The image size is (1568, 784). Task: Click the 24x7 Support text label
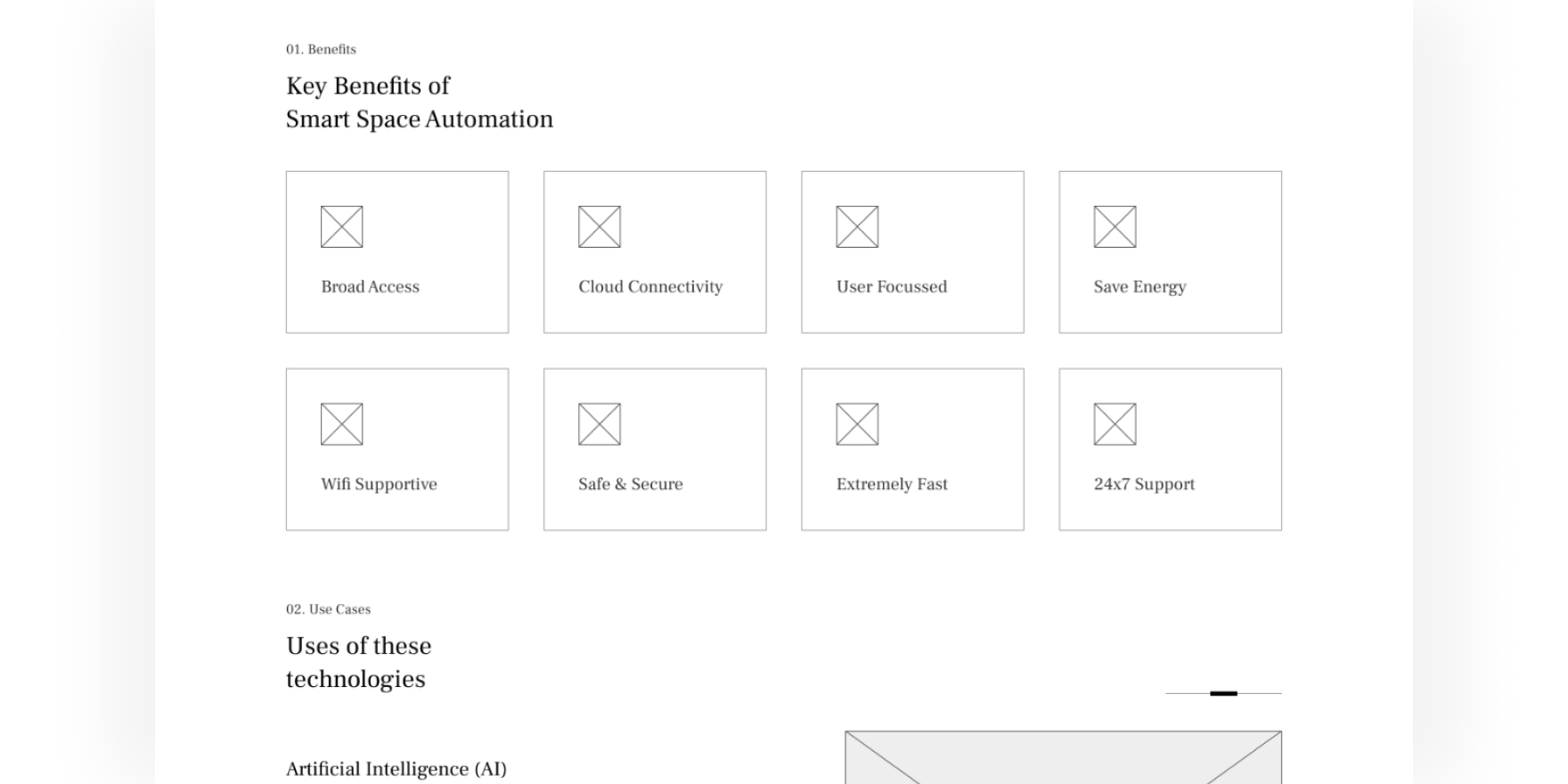click(1144, 485)
